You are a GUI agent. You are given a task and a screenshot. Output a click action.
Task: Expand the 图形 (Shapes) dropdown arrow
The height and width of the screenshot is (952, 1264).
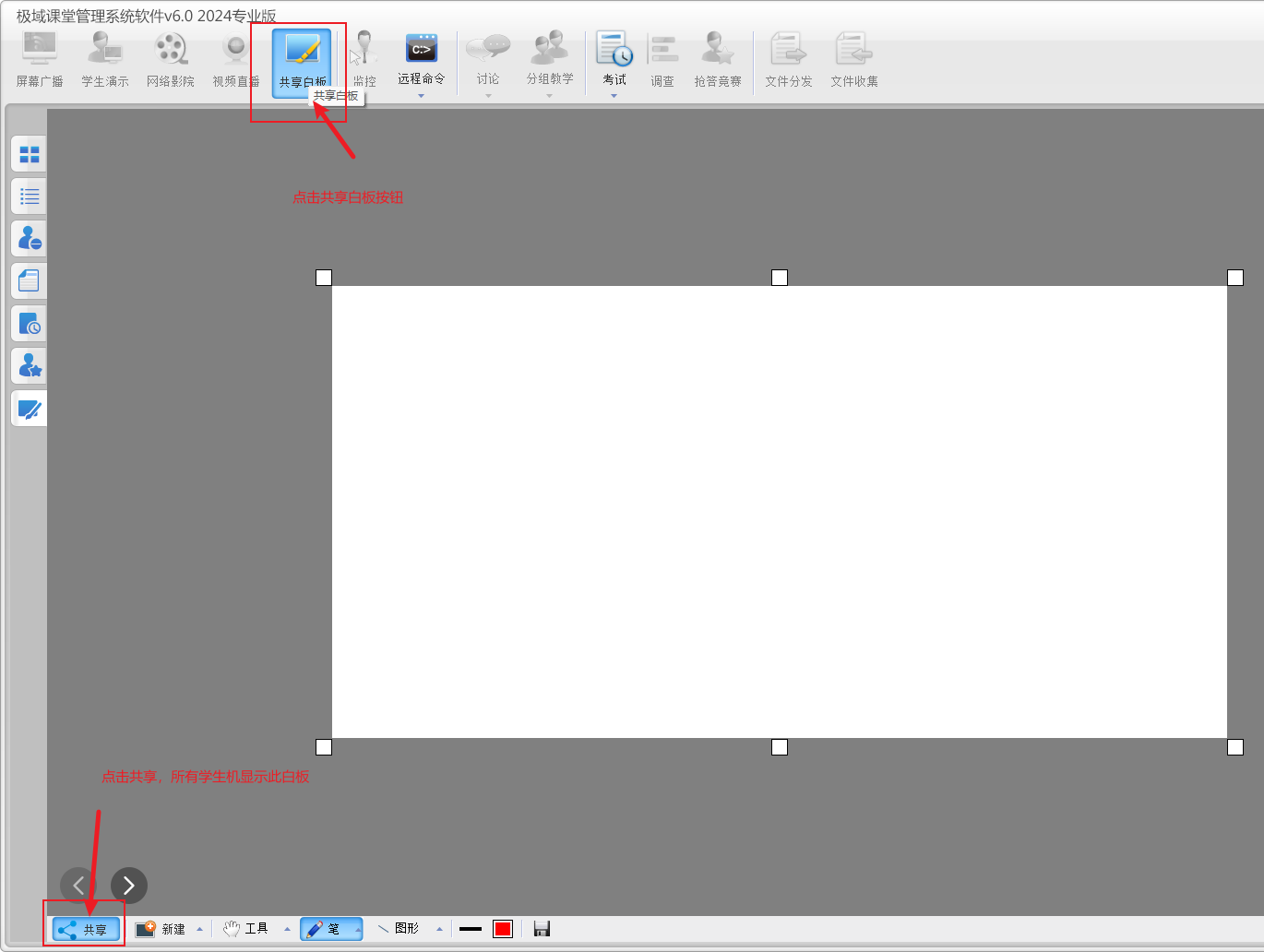click(439, 929)
